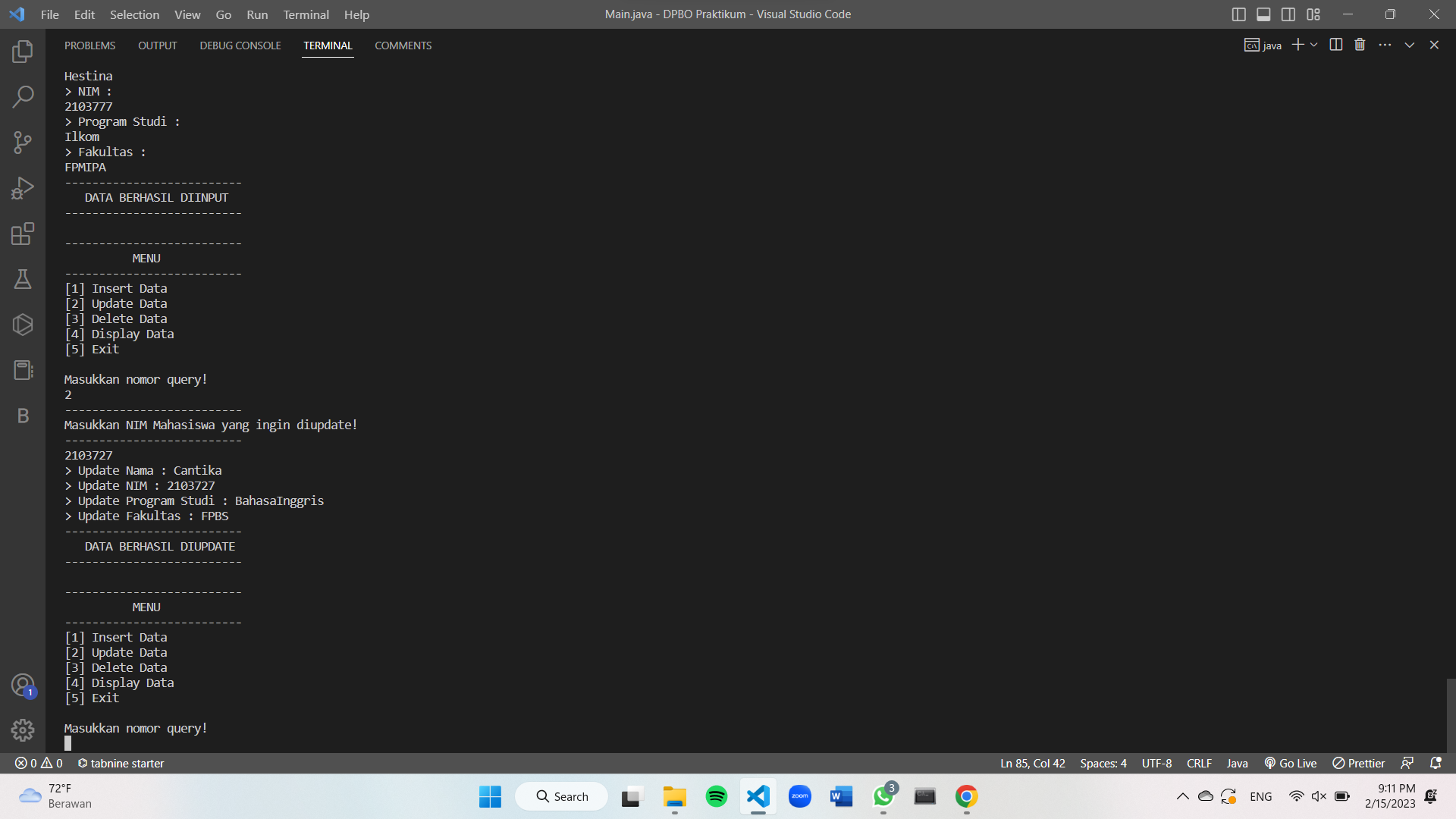Expand the launch profile dropdown arrow
1456x819 pixels.
pos(1314,45)
